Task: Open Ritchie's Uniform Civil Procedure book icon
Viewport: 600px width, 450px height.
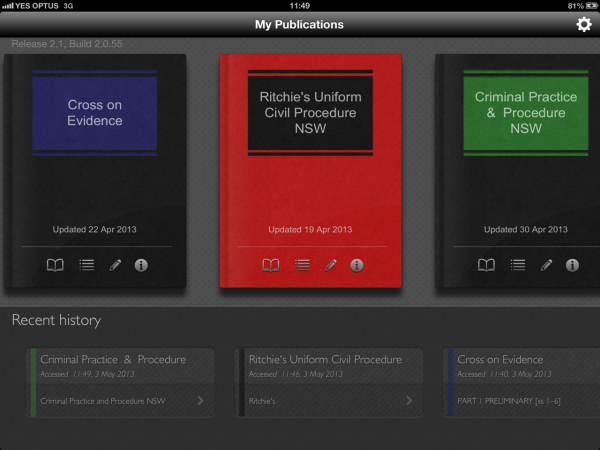Action: tap(271, 265)
